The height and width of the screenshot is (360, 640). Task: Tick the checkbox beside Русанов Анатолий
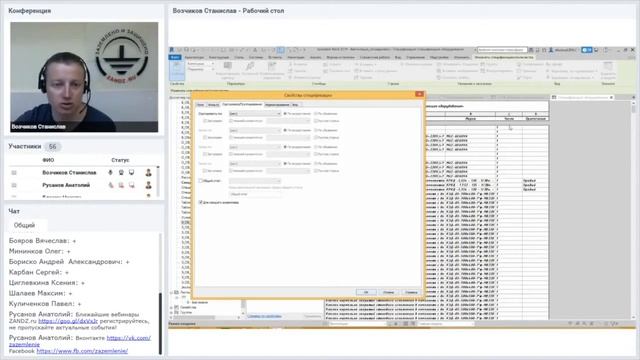(x=14, y=185)
